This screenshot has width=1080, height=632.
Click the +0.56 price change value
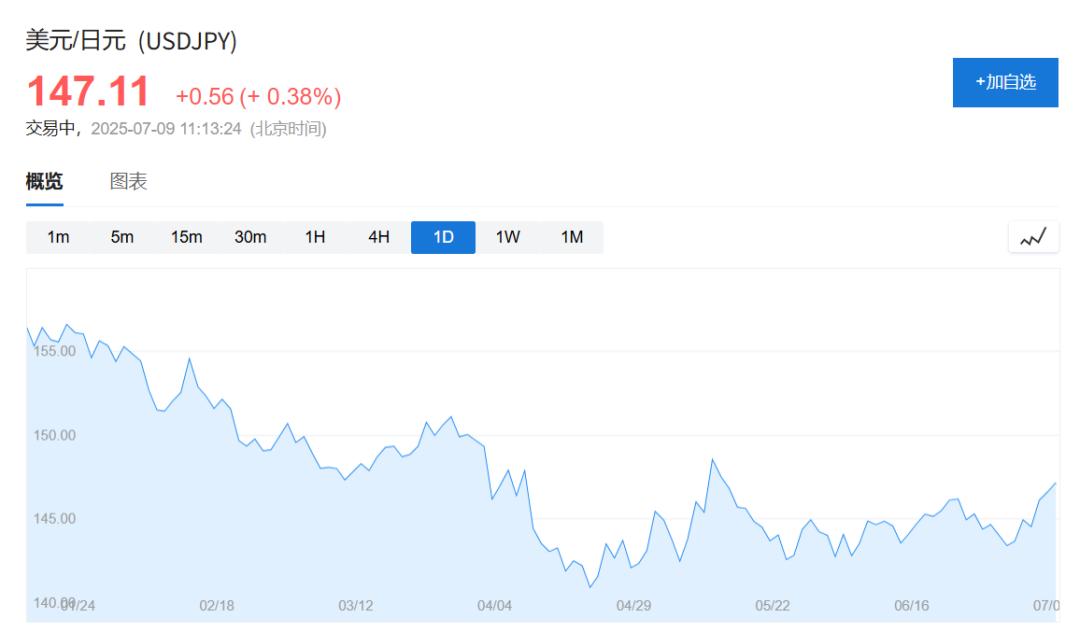pos(205,97)
